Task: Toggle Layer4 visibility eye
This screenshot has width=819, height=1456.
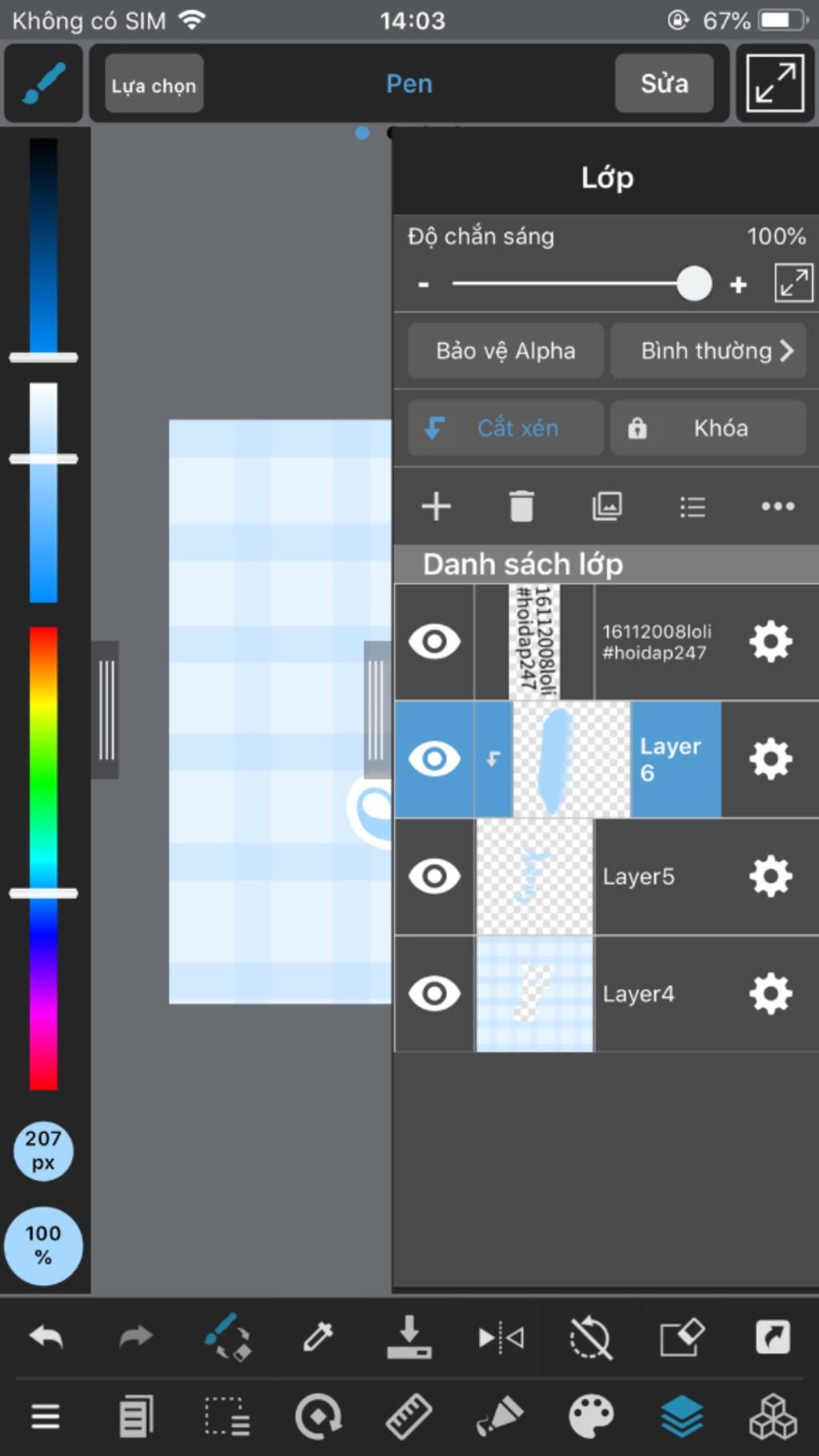Action: click(434, 994)
